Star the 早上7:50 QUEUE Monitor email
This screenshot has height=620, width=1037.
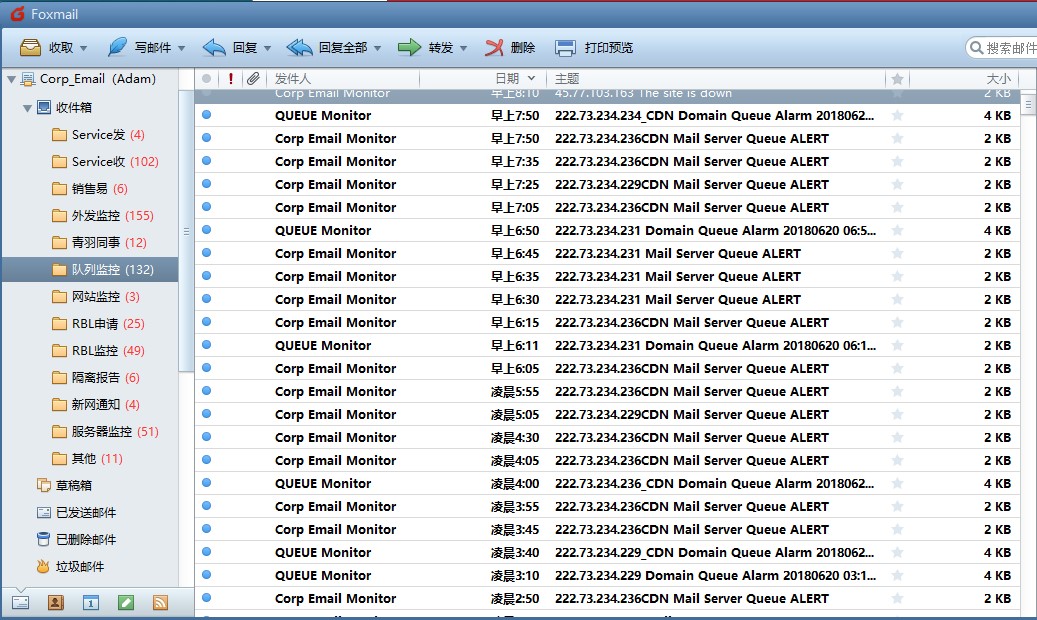[897, 116]
